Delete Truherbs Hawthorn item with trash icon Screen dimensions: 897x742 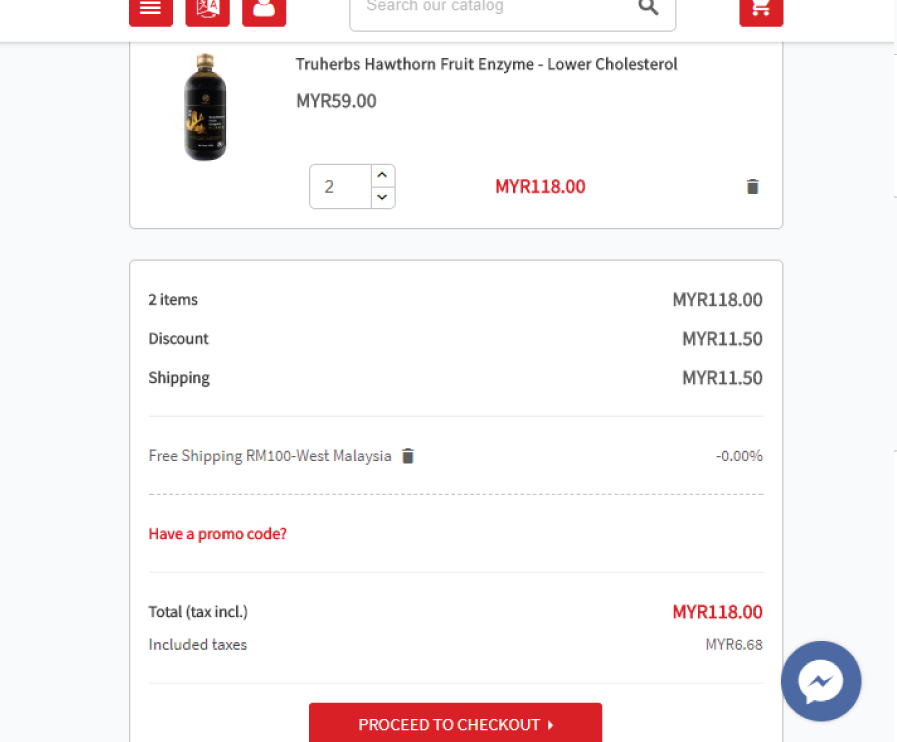point(752,187)
